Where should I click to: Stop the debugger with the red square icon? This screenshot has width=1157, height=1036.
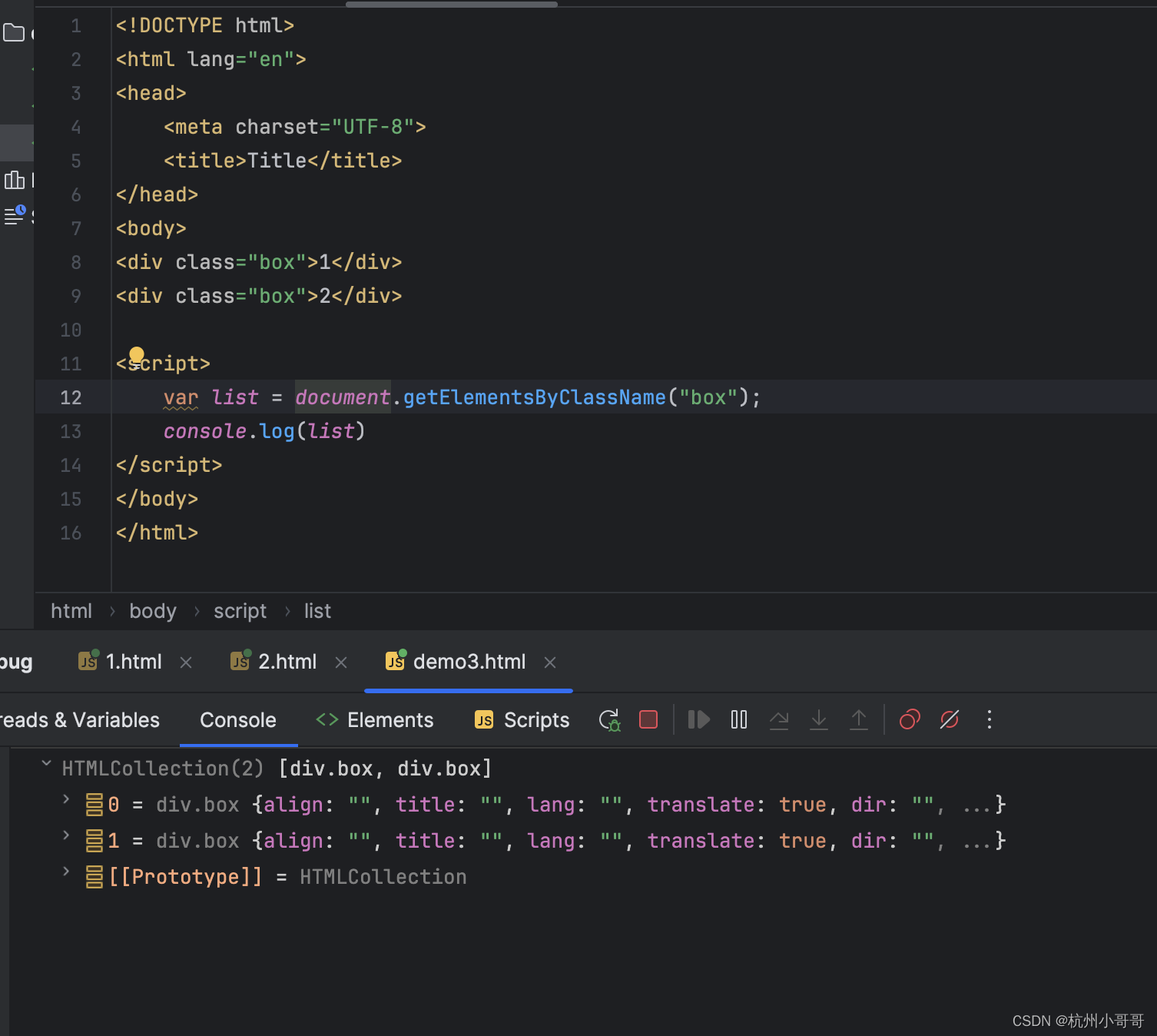[x=648, y=719]
